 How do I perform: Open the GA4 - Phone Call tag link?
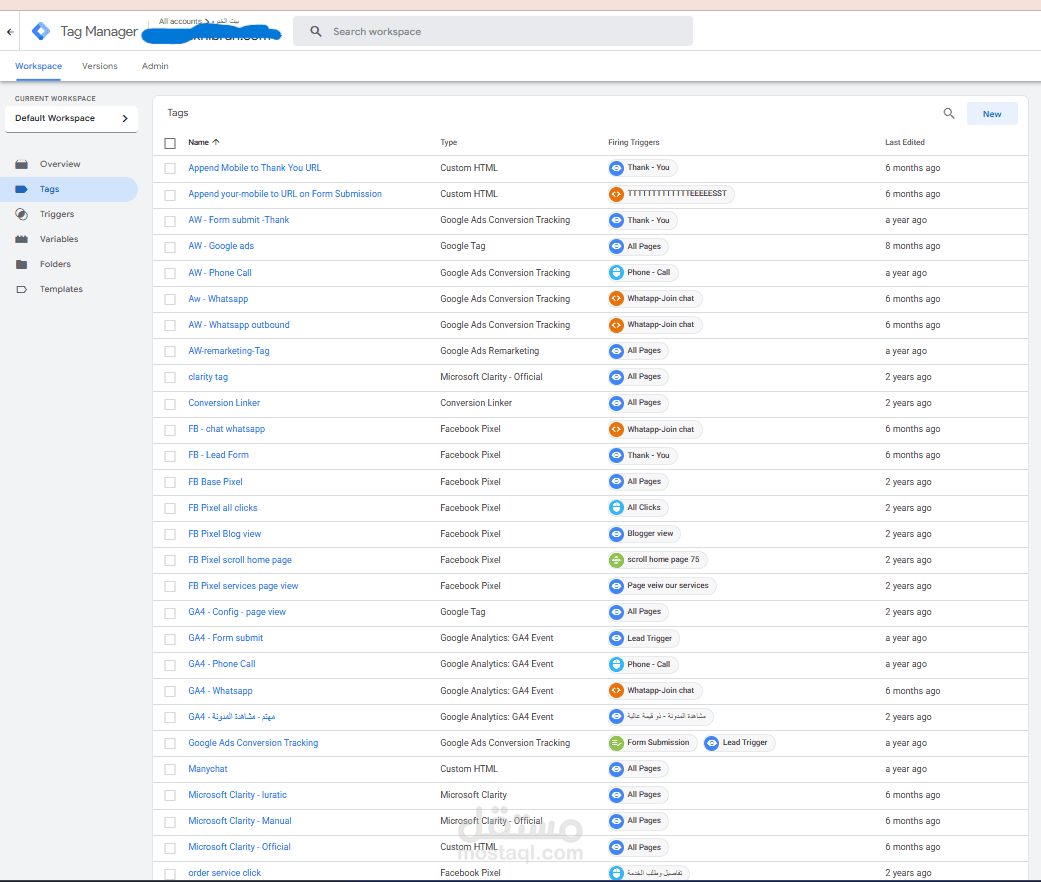pyautogui.click(x=222, y=664)
